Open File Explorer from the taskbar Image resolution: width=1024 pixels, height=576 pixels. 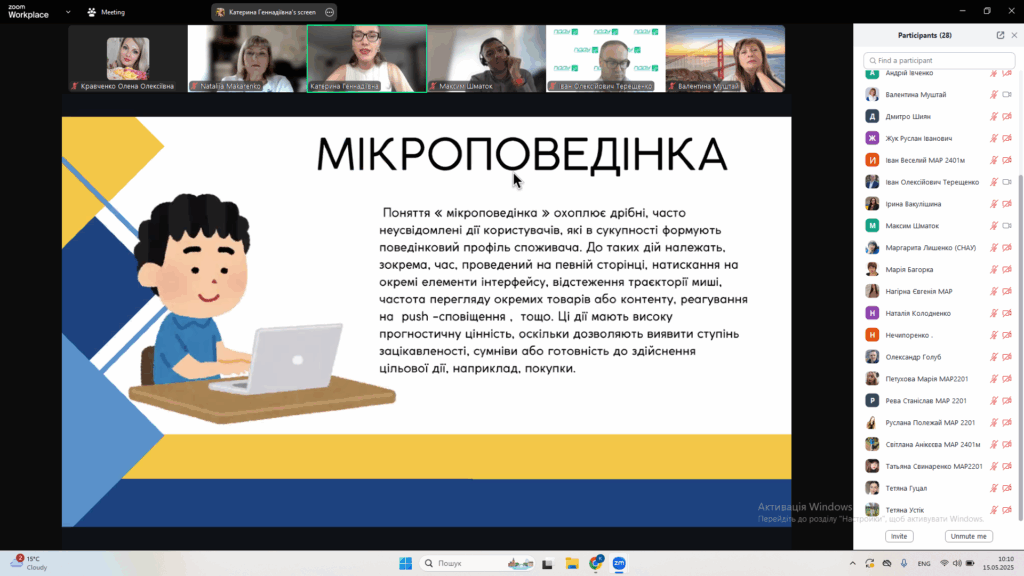572,563
